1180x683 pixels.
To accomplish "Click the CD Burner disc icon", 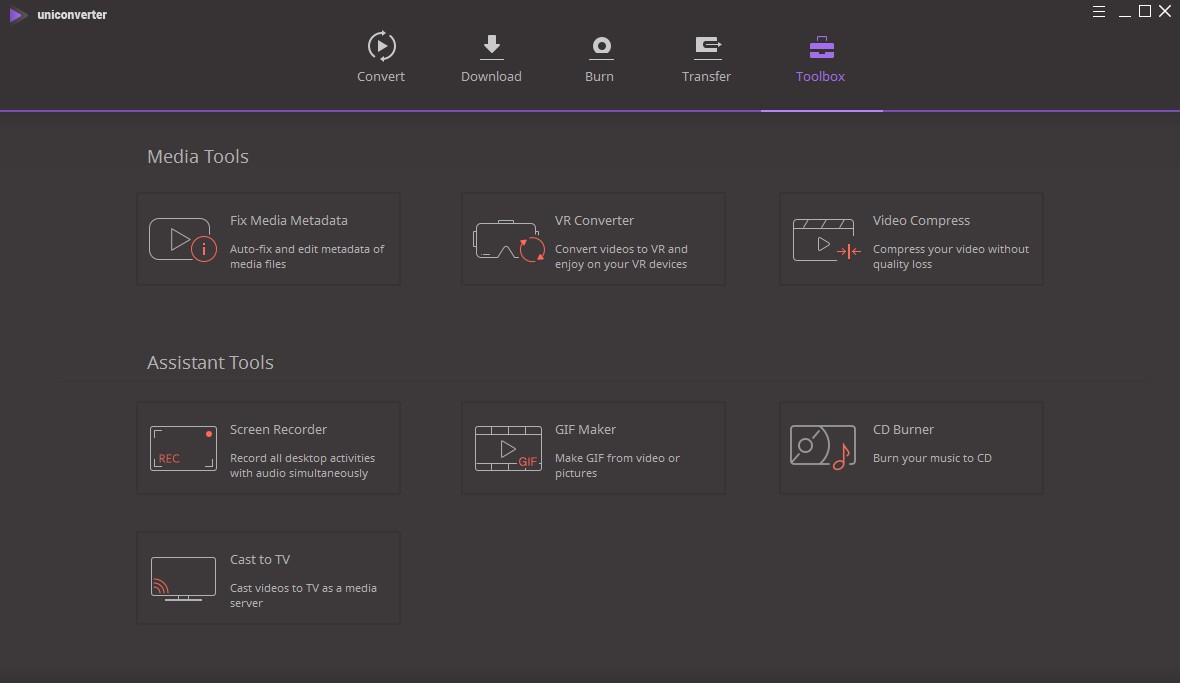I will click(823, 447).
